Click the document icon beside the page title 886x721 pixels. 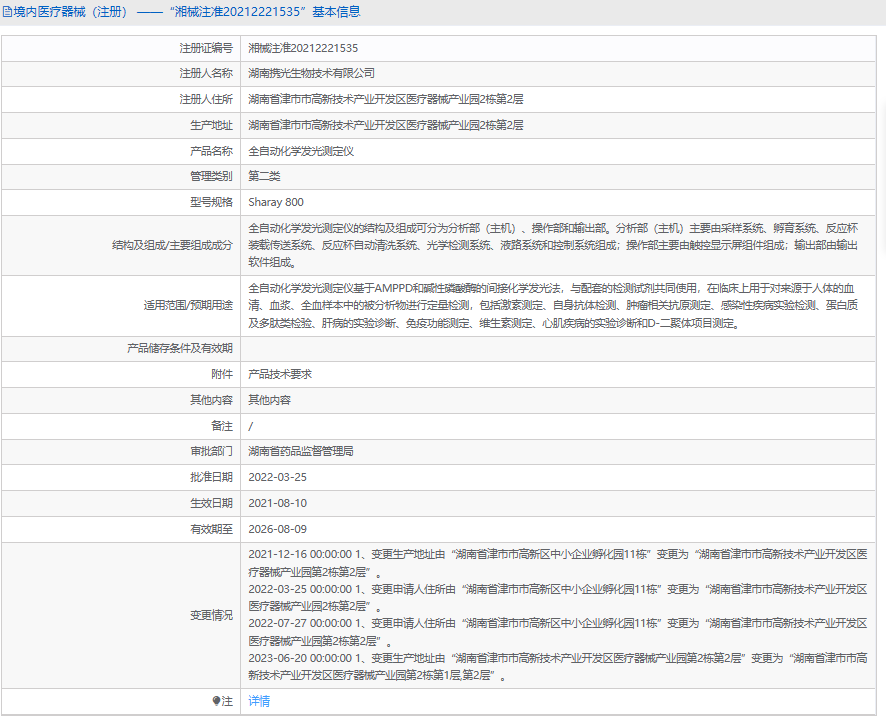(7, 12)
